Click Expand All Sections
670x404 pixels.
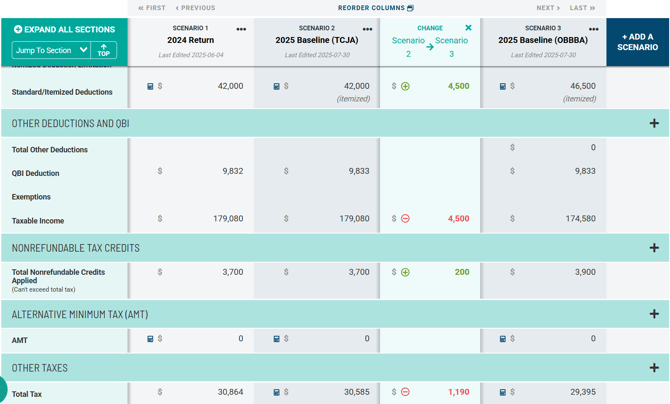click(63, 30)
